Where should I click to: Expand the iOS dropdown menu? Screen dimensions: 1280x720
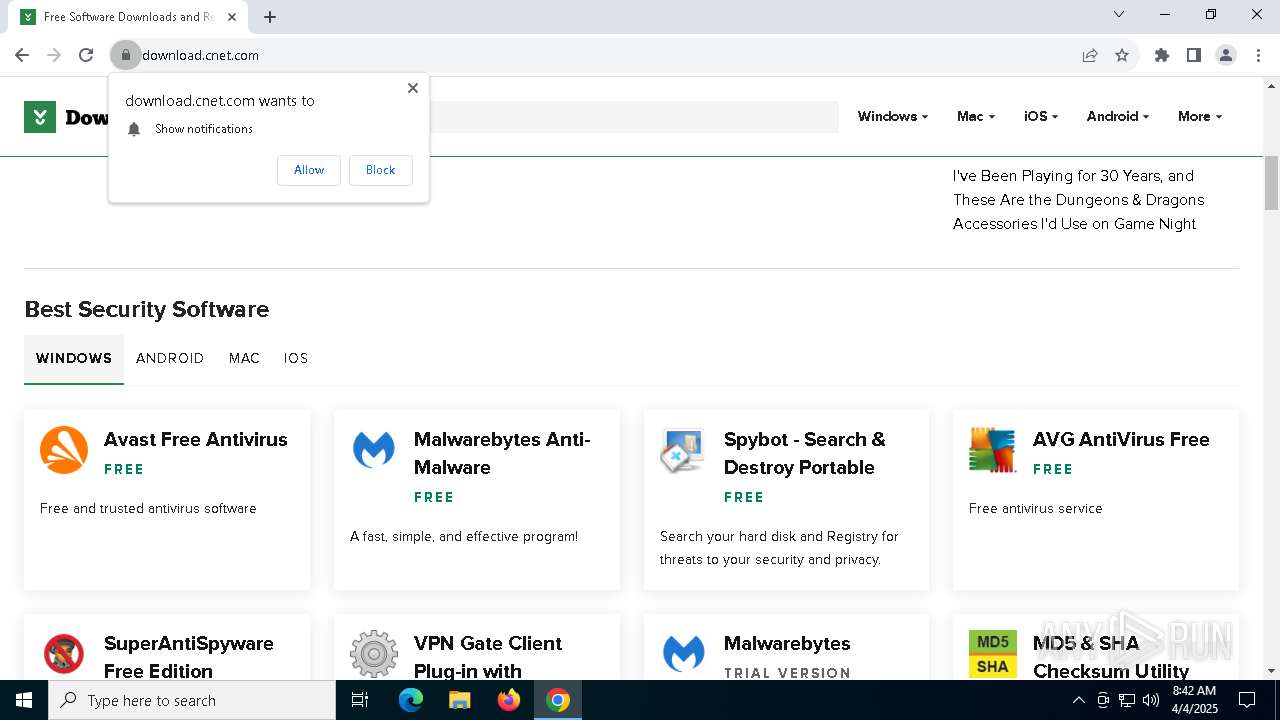click(x=1041, y=117)
